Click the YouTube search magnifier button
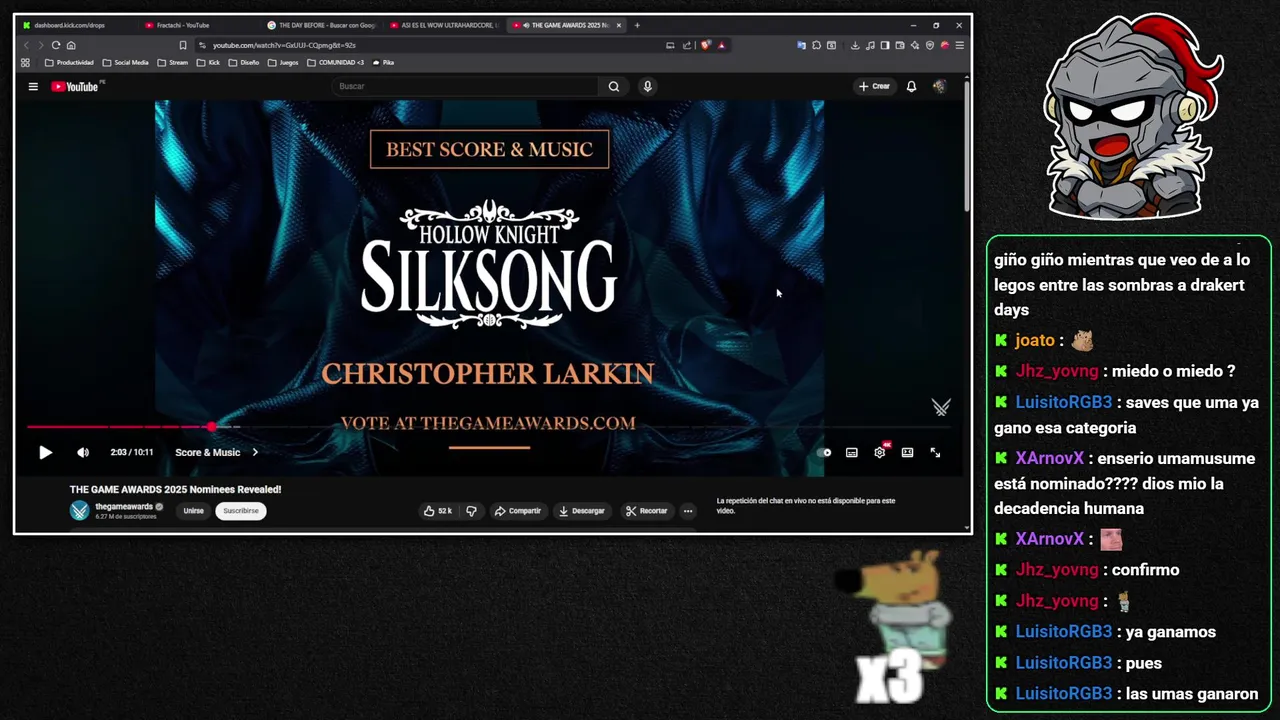Screen dimensions: 1280x720 [x=614, y=87]
